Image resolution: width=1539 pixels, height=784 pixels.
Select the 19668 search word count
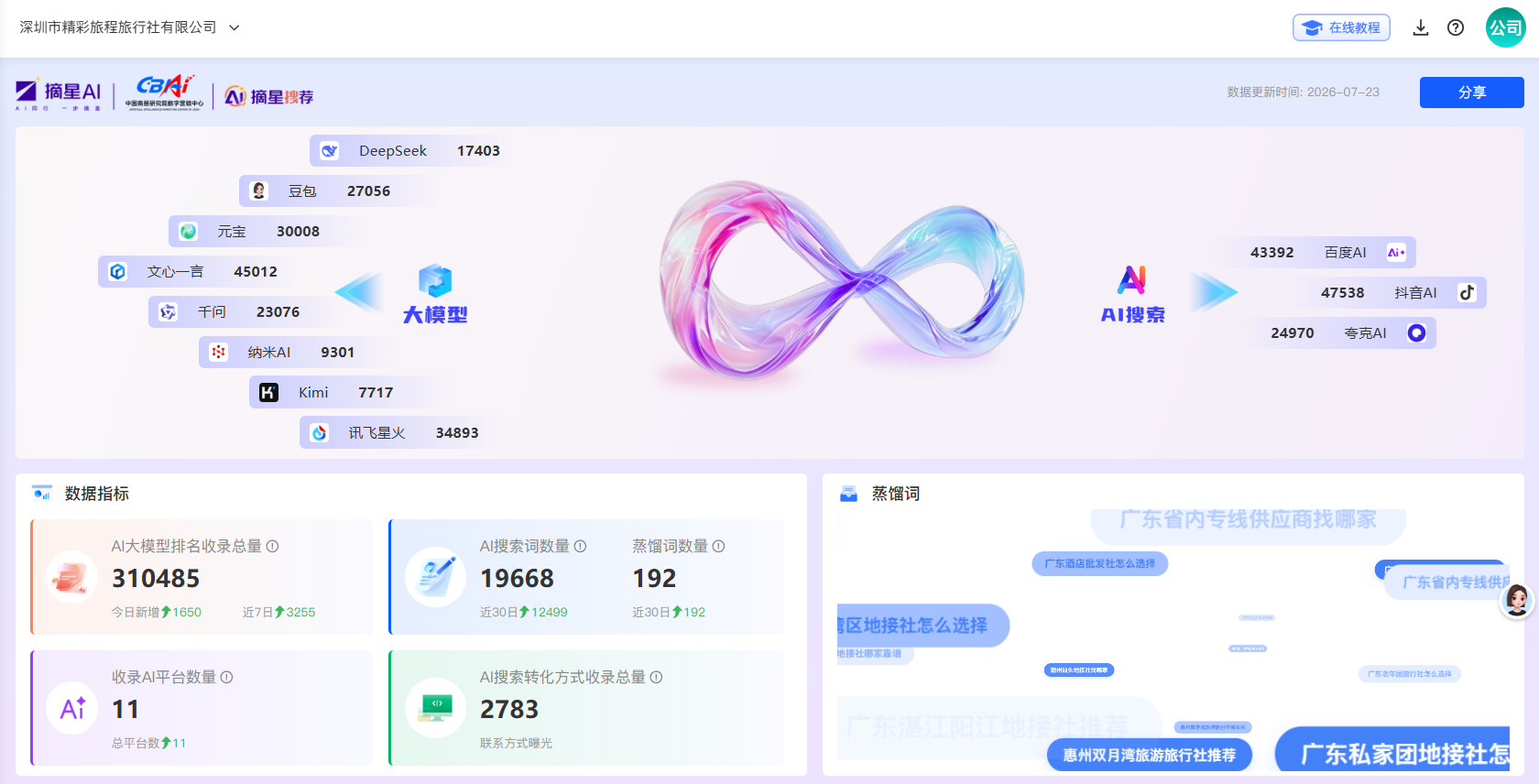[x=517, y=579]
